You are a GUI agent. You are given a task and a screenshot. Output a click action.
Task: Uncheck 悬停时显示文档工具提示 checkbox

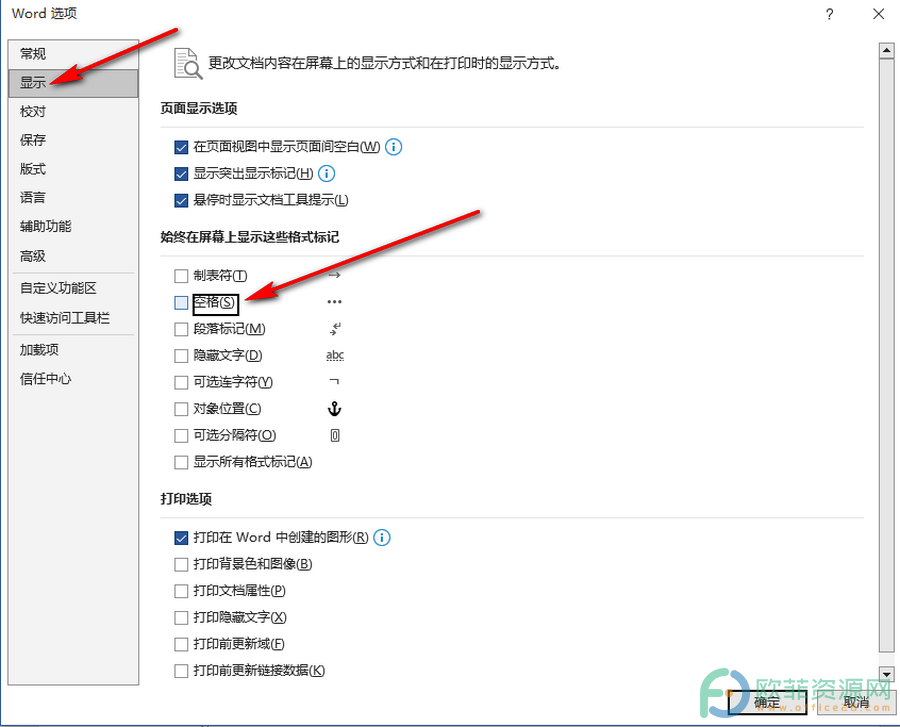[x=181, y=200]
